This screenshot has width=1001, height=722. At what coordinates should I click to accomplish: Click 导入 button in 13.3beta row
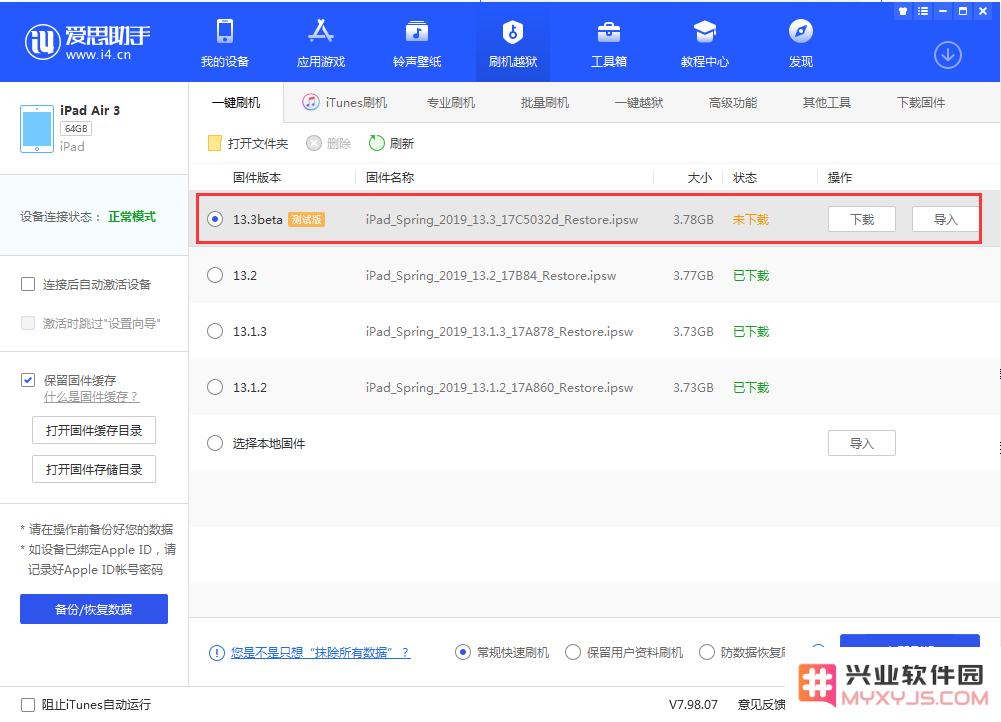point(945,220)
